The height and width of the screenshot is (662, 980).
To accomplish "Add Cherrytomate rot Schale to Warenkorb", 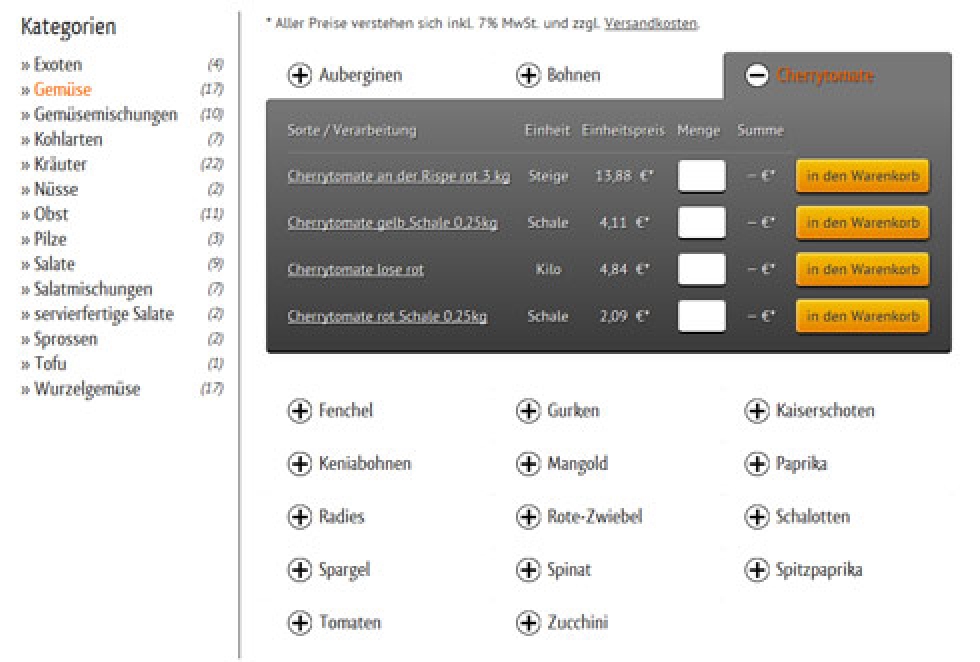I will [862, 317].
